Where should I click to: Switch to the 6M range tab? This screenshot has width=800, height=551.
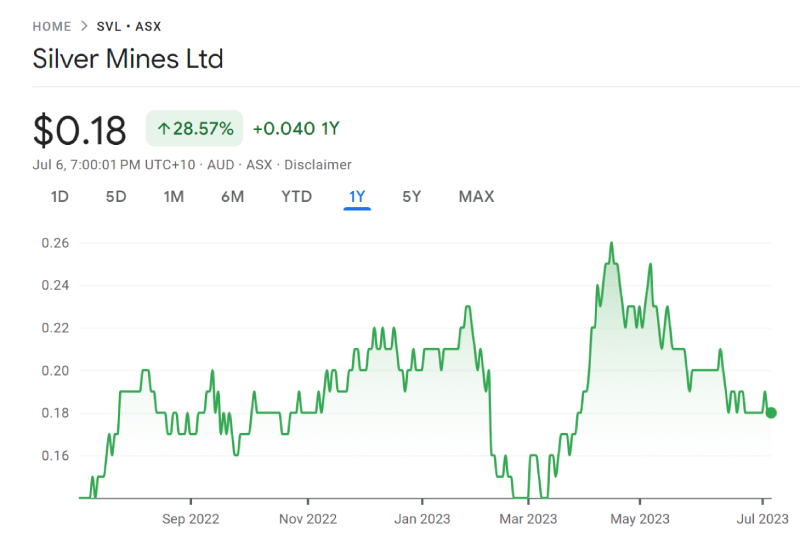coord(232,197)
